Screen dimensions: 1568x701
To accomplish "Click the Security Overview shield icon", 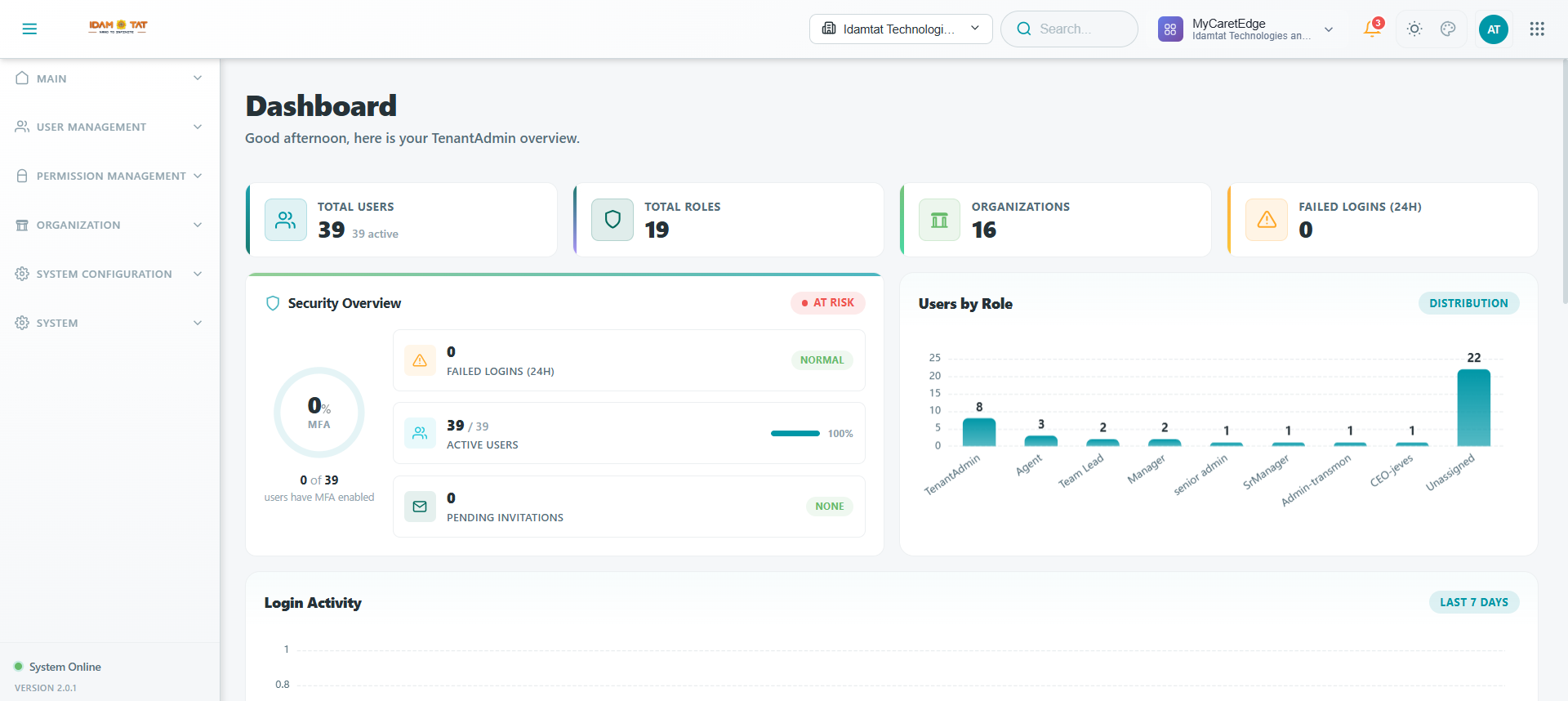I will click(273, 303).
